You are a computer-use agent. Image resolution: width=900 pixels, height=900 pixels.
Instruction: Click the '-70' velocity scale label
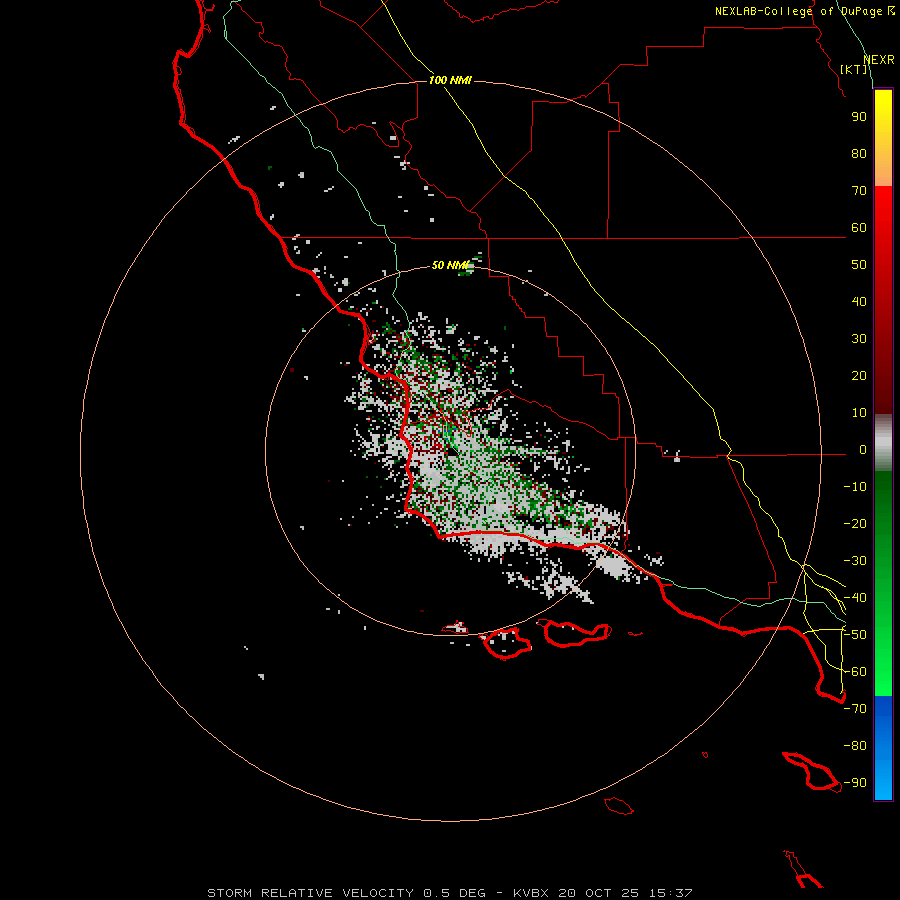click(x=855, y=709)
